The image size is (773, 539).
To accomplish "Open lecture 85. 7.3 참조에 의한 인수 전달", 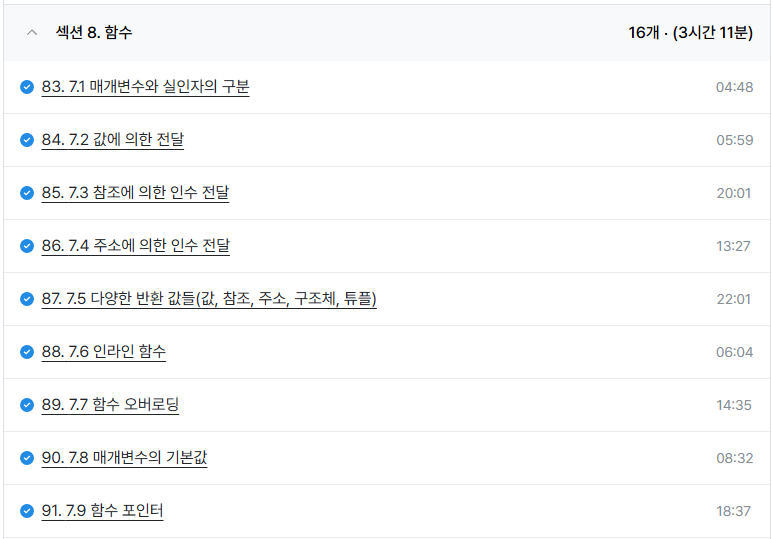I will point(135,193).
